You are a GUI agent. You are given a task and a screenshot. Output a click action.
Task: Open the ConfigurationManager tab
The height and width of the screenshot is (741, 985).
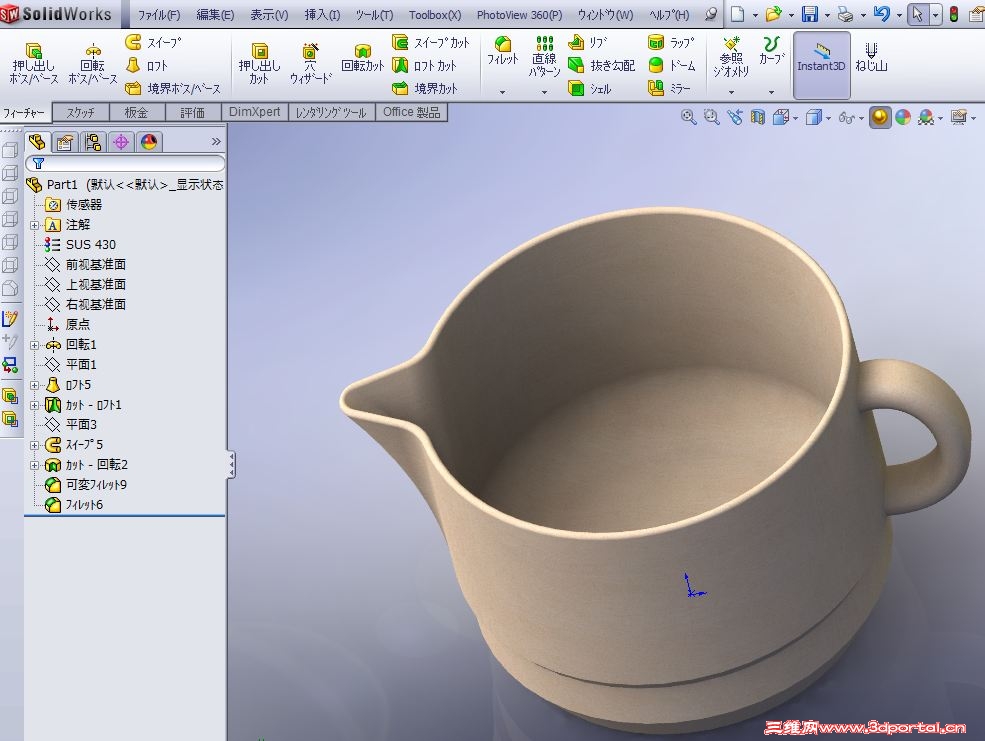(x=93, y=142)
